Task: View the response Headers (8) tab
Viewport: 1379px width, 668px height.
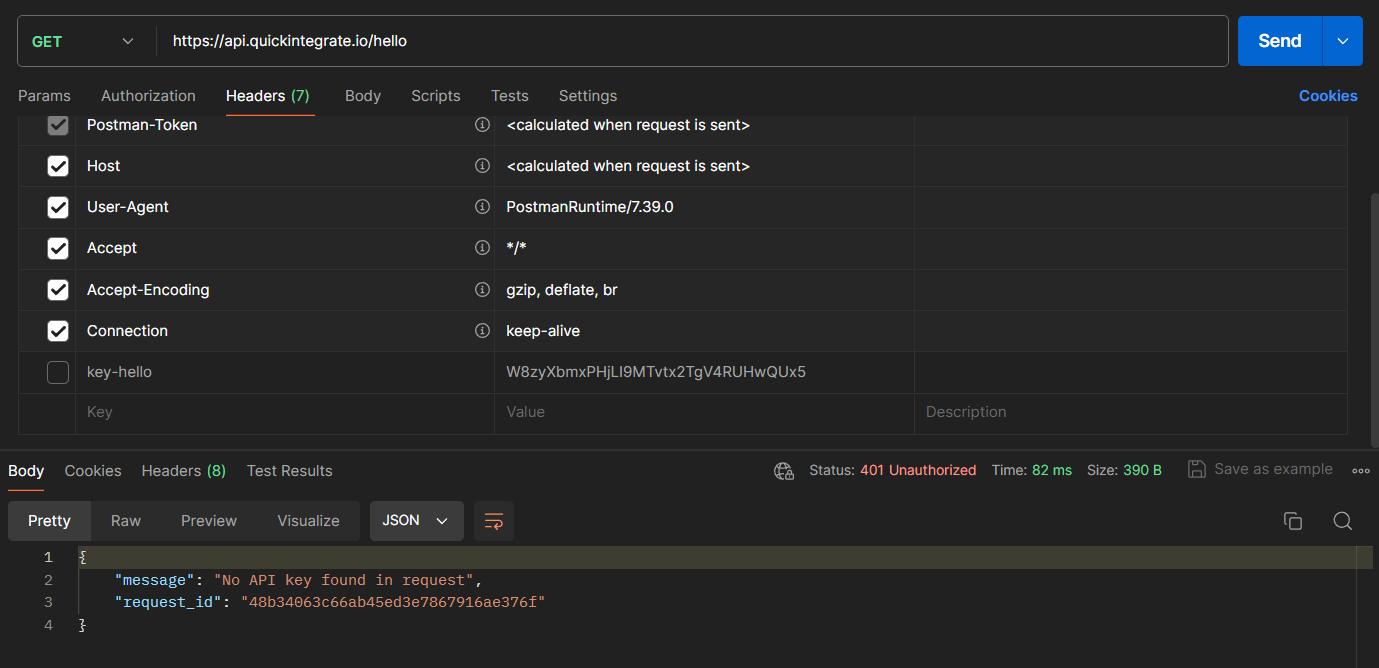Action: tap(184, 471)
